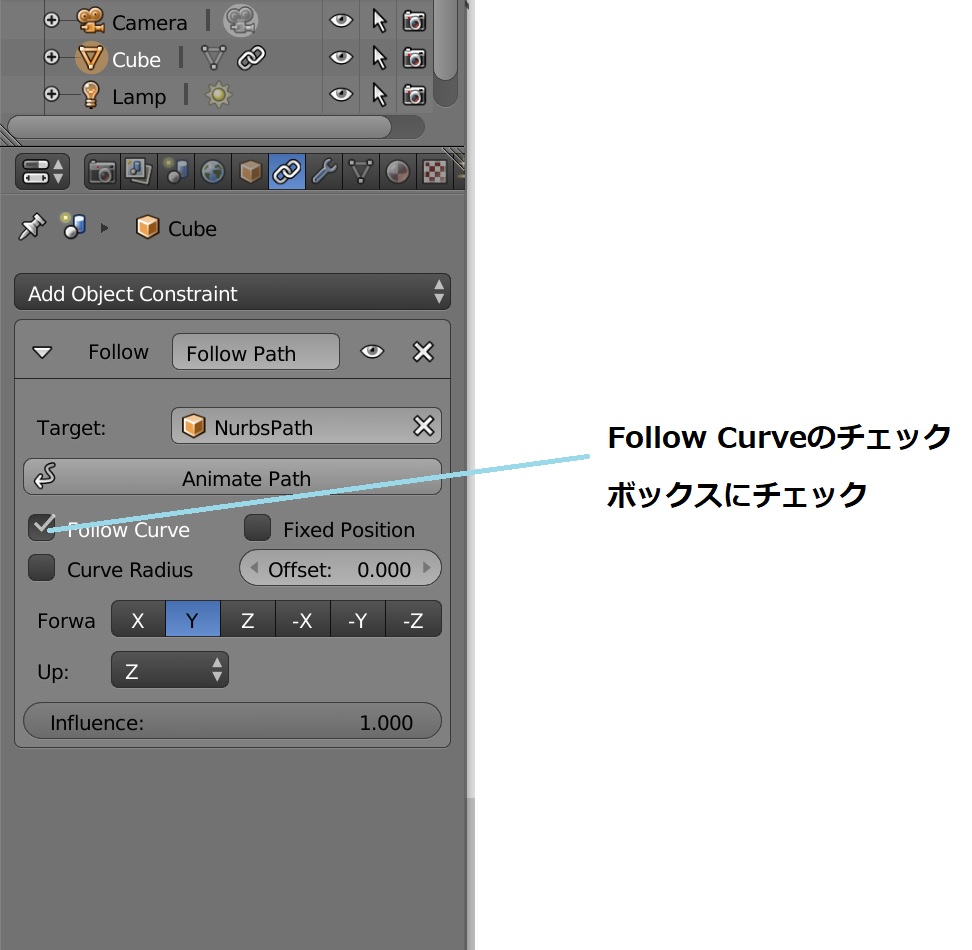Toggle selectability arrow for Cube
Image resolution: width=972 pixels, height=950 pixels.
point(379,58)
